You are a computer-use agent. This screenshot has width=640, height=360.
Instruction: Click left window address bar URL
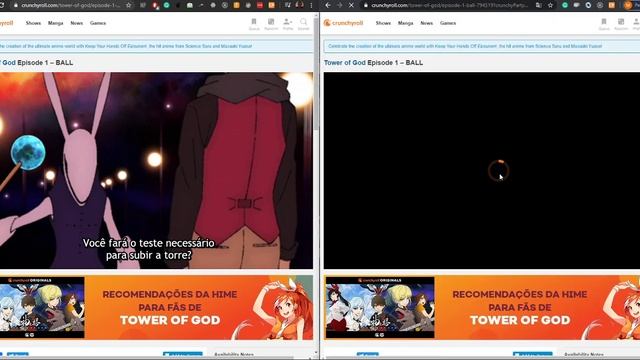71,5
